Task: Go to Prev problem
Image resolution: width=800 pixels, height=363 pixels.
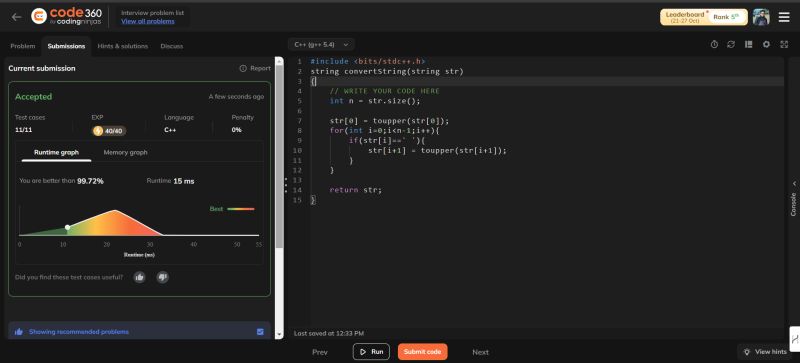Action: [x=320, y=352]
